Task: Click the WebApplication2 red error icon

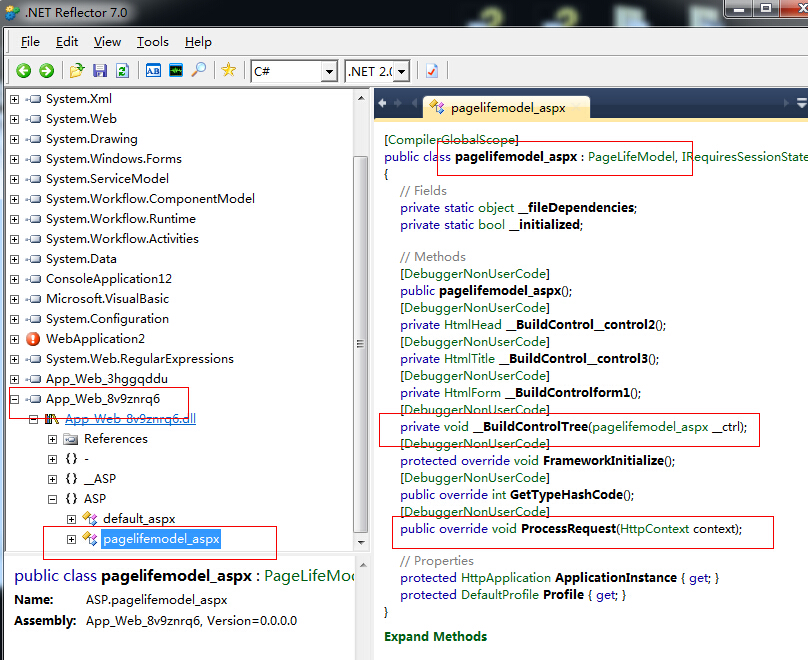Action: 33,339
